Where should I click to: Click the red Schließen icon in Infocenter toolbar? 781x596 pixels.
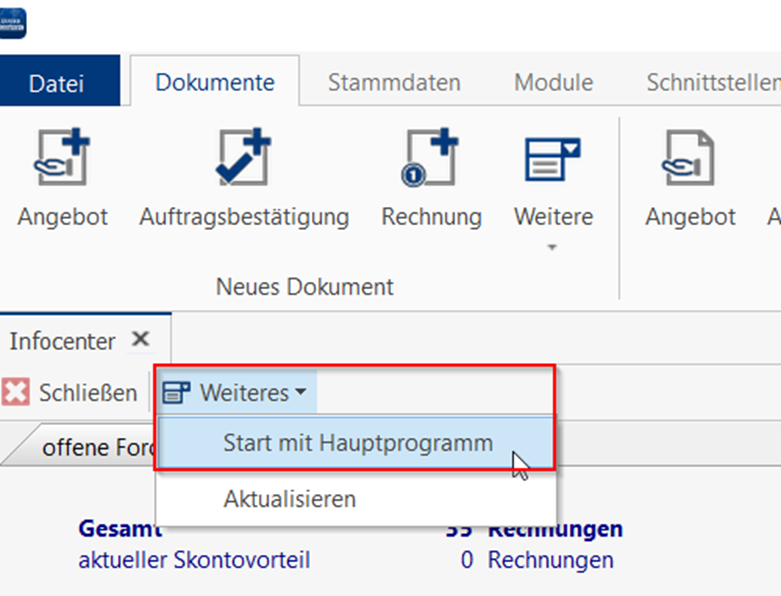point(16,393)
